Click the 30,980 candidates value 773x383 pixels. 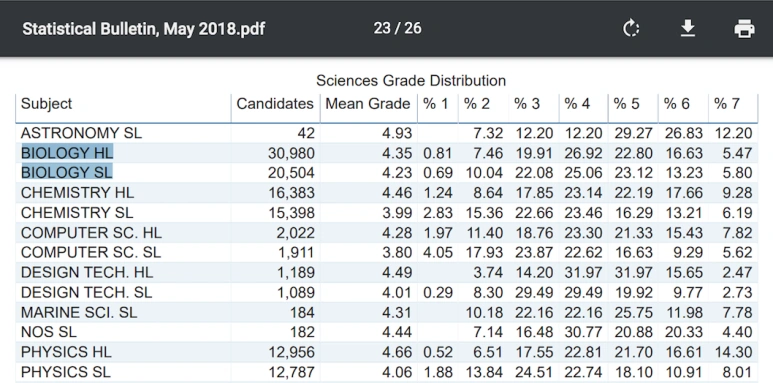[x=291, y=153]
